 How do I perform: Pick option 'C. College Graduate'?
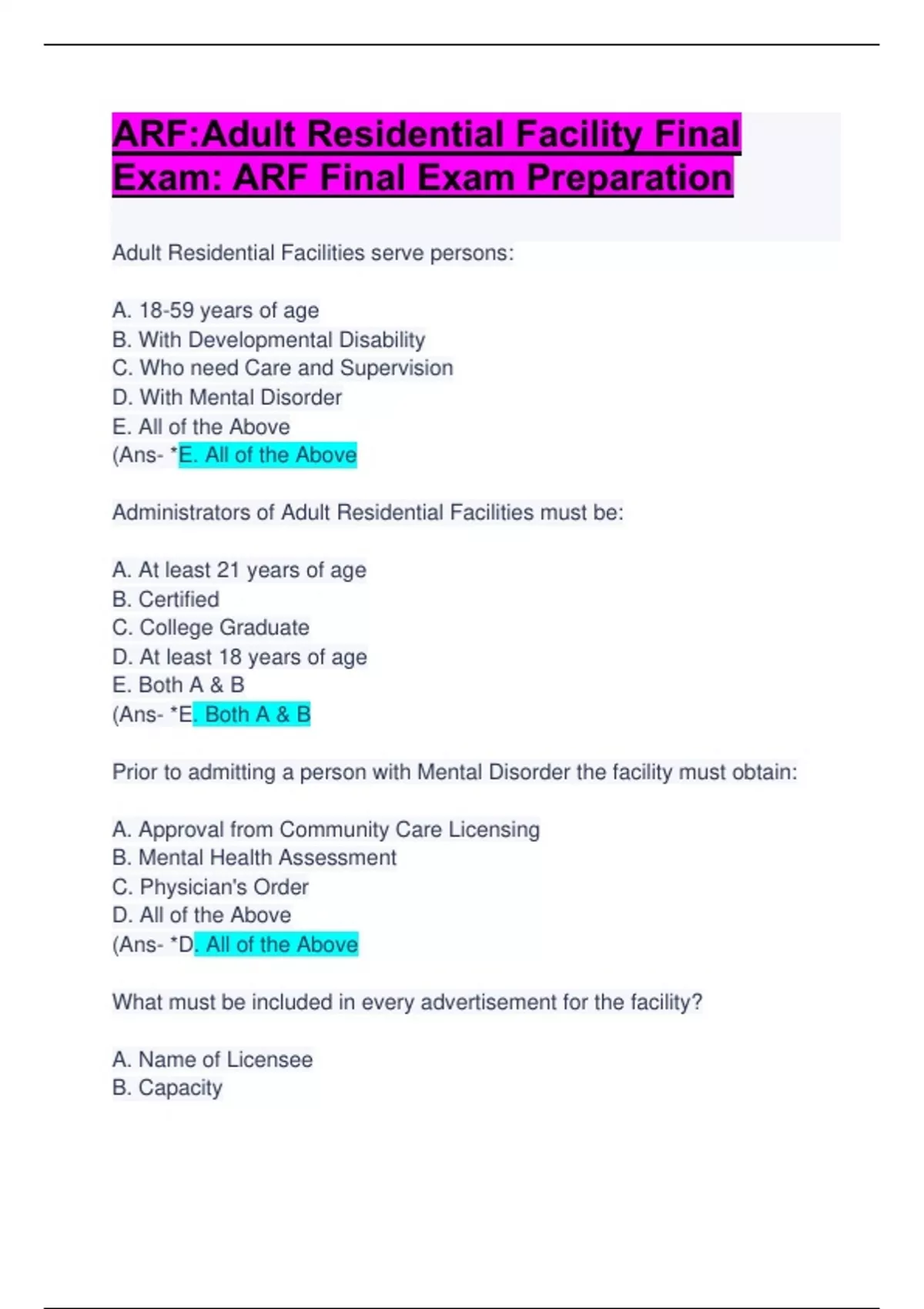click(x=211, y=628)
